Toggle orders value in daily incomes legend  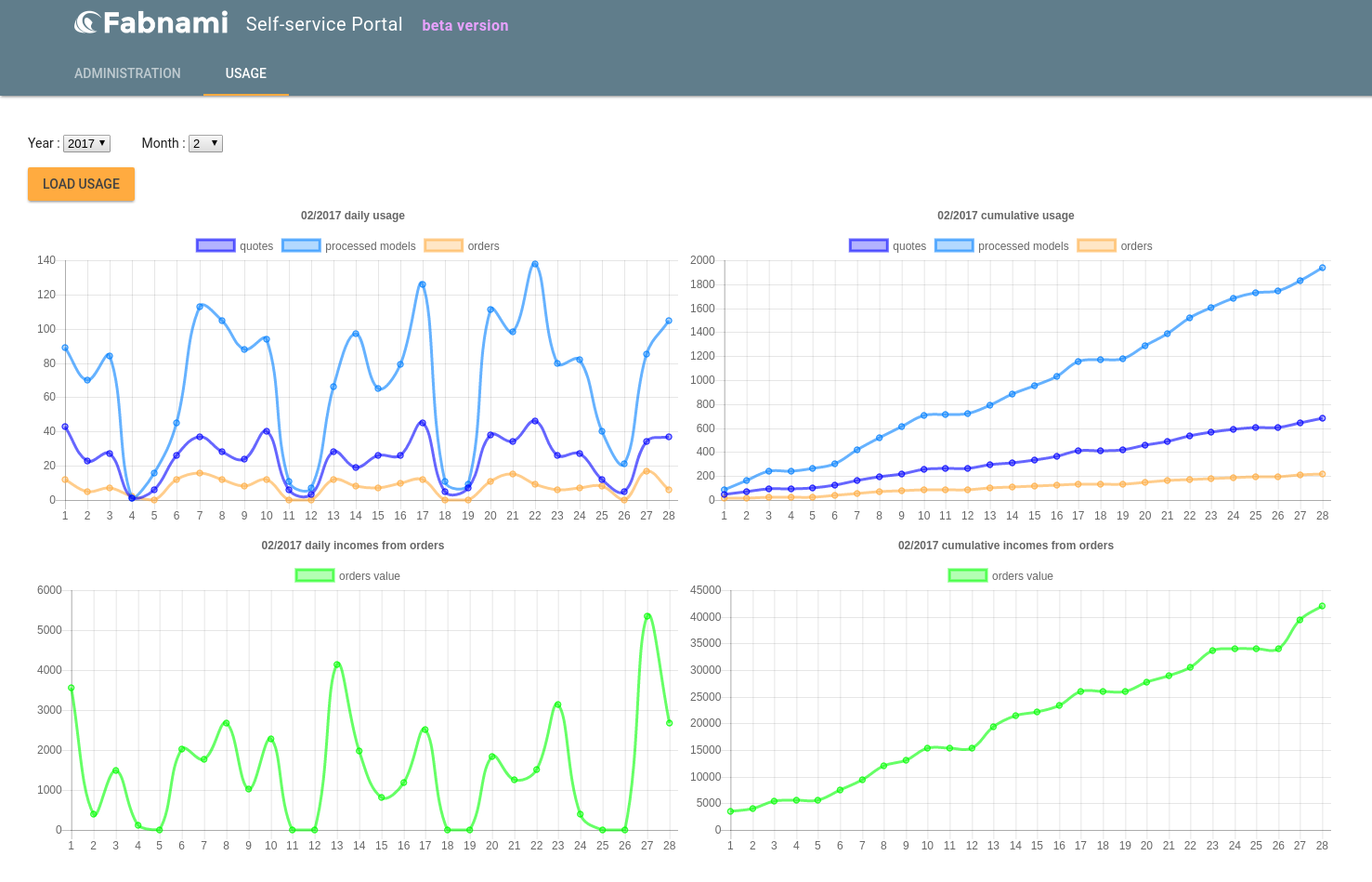tap(347, 576)
